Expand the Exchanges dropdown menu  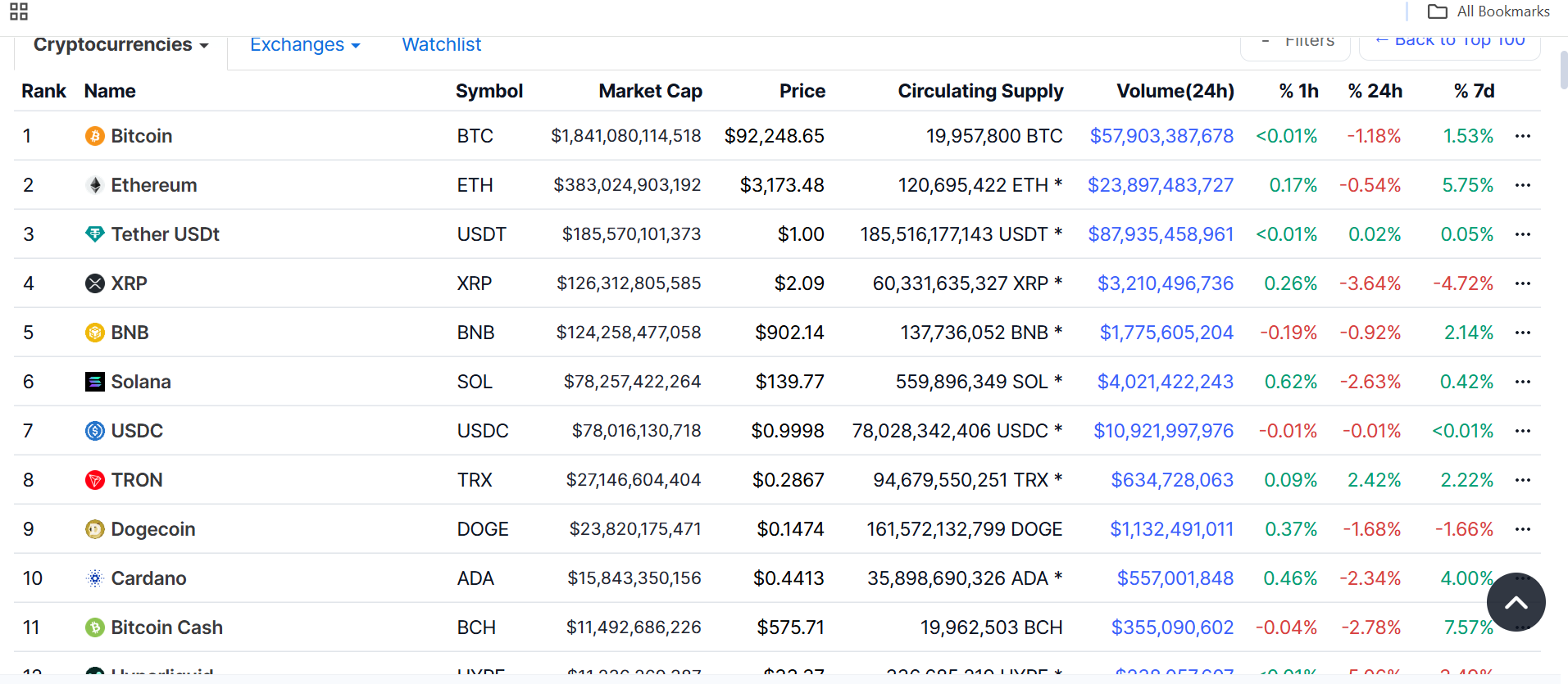click(x=305, y=45)
